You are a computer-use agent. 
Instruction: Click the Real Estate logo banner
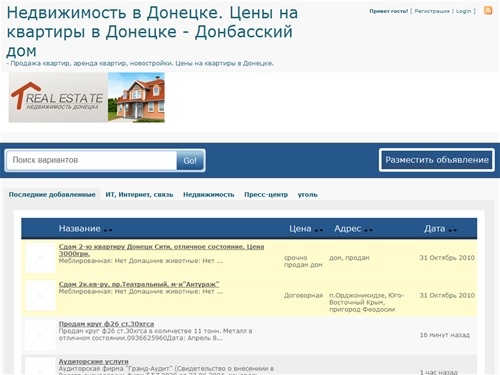click(87, 97)
